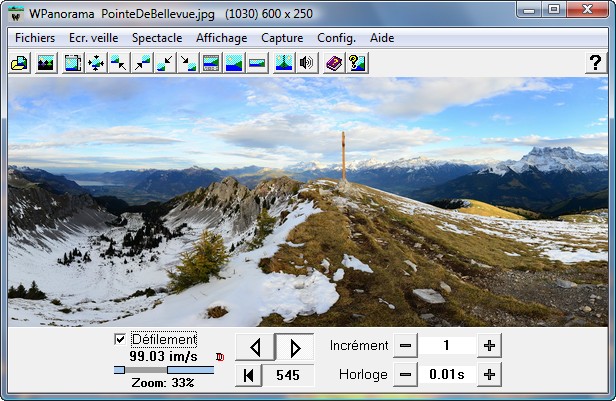Open the Affichage menu

pyautogui.click(x=221, y=38)
